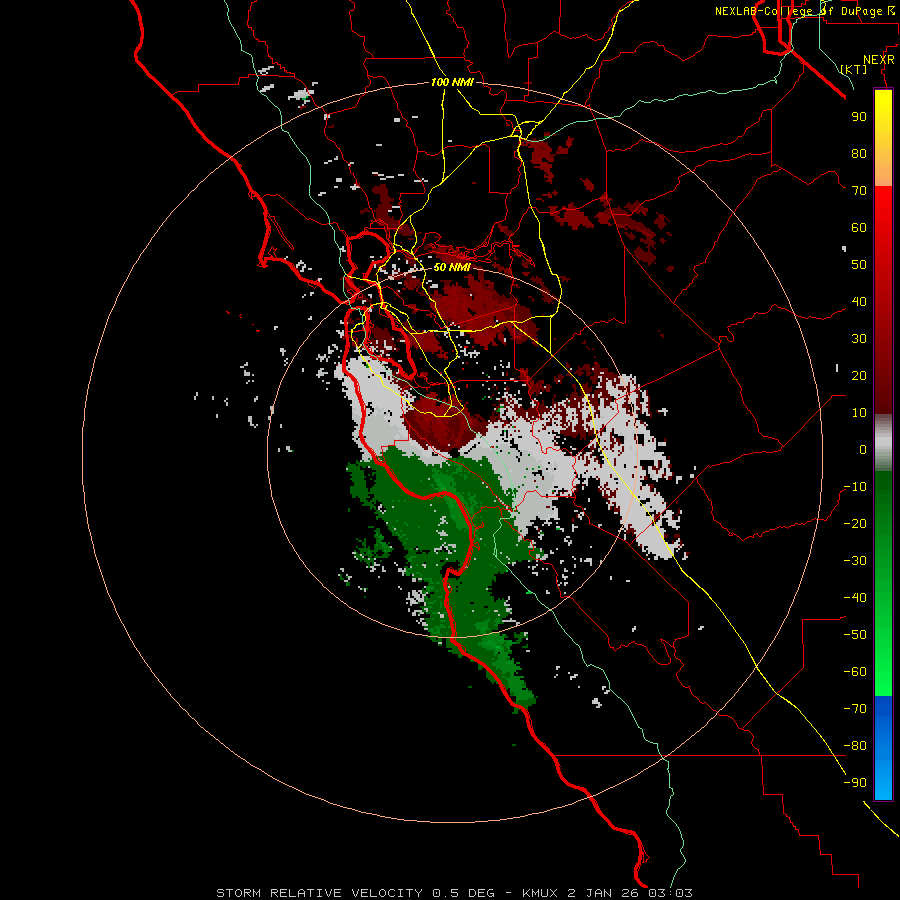Click the legend value "0"
900x900 pixels.
(863, 450)
